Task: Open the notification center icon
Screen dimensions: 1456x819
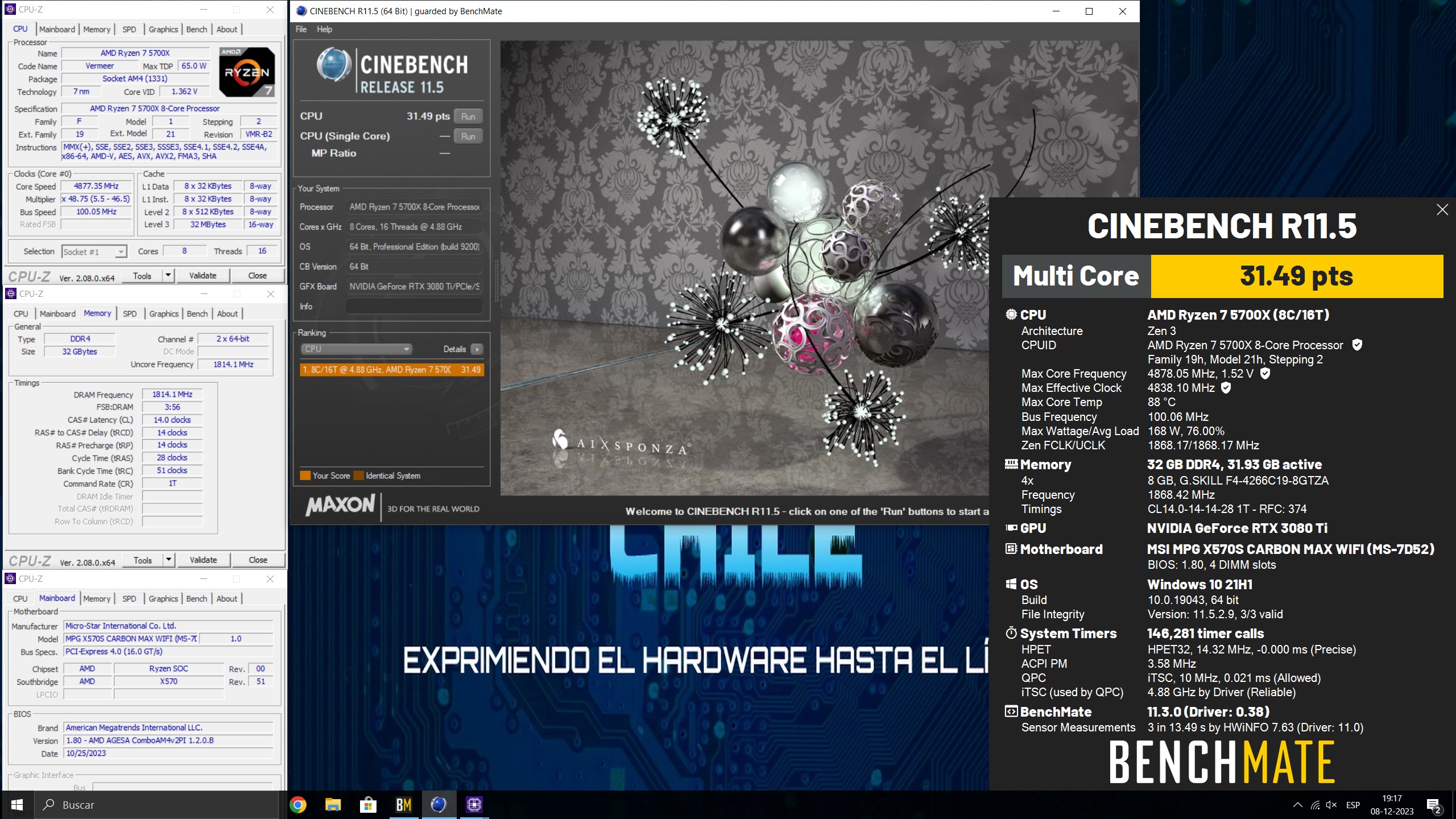Action: click(x=1434, y=805)
